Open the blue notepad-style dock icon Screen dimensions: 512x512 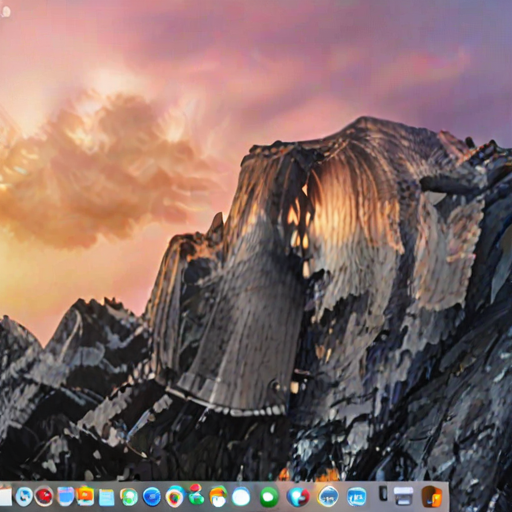coord(106,498)
